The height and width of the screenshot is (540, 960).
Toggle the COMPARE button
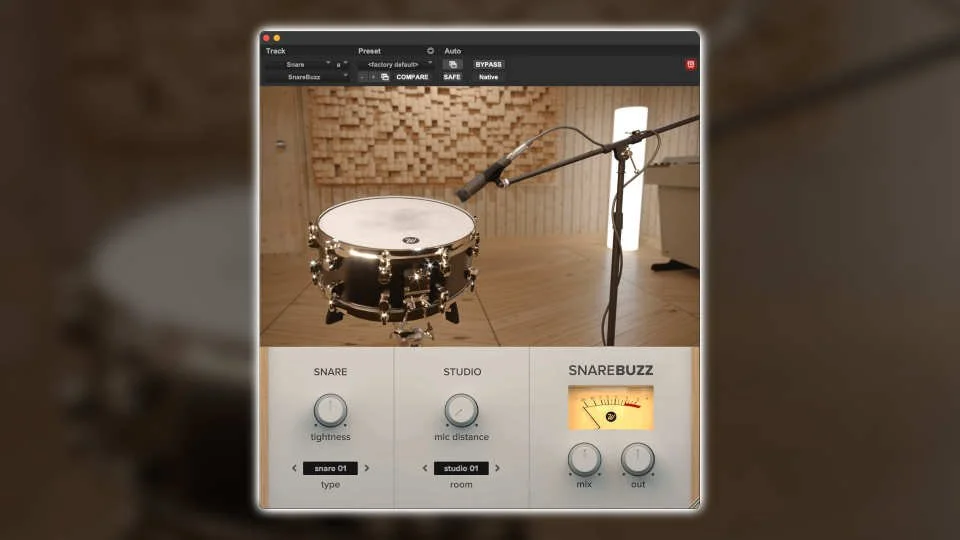point(412,77)
